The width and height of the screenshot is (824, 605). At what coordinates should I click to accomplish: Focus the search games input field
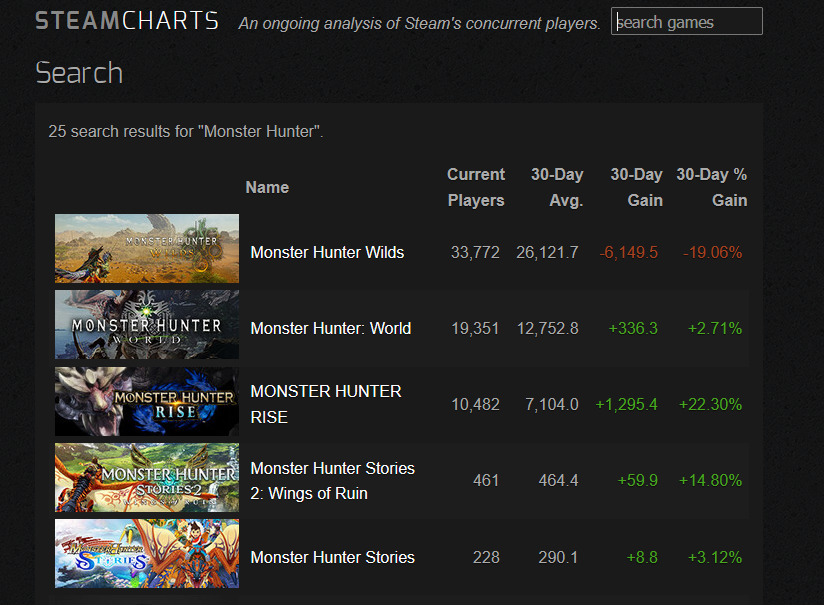point(686,21)
